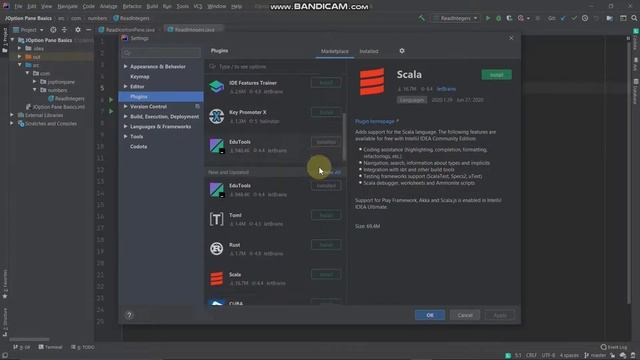Click the Project panel gear options icon
This screenshot has width=640, height=360.
pos(78,30)
